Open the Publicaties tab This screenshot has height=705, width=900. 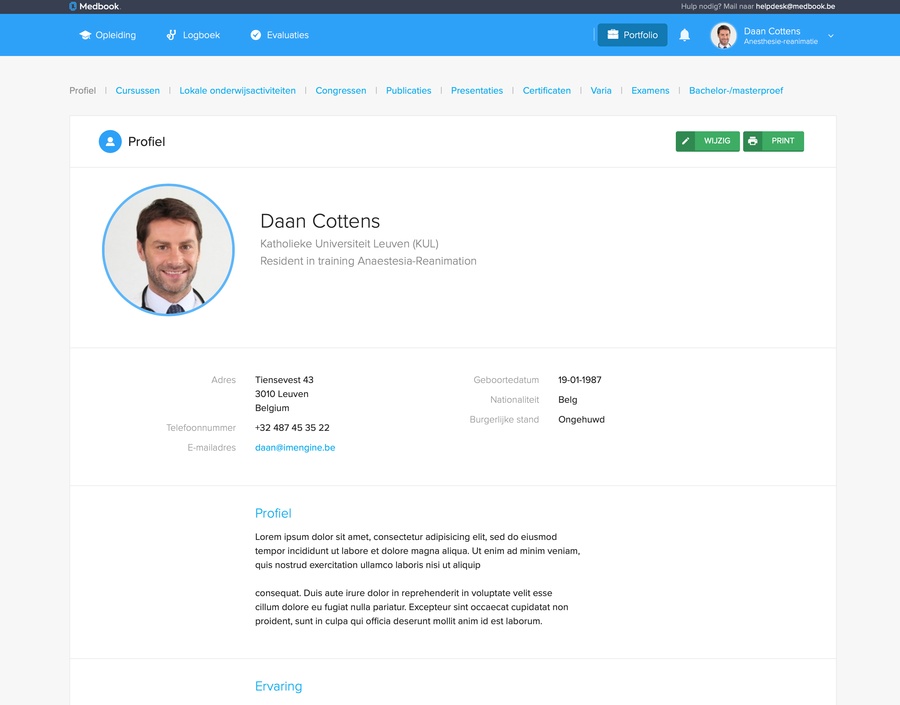(x=409, y=91)
